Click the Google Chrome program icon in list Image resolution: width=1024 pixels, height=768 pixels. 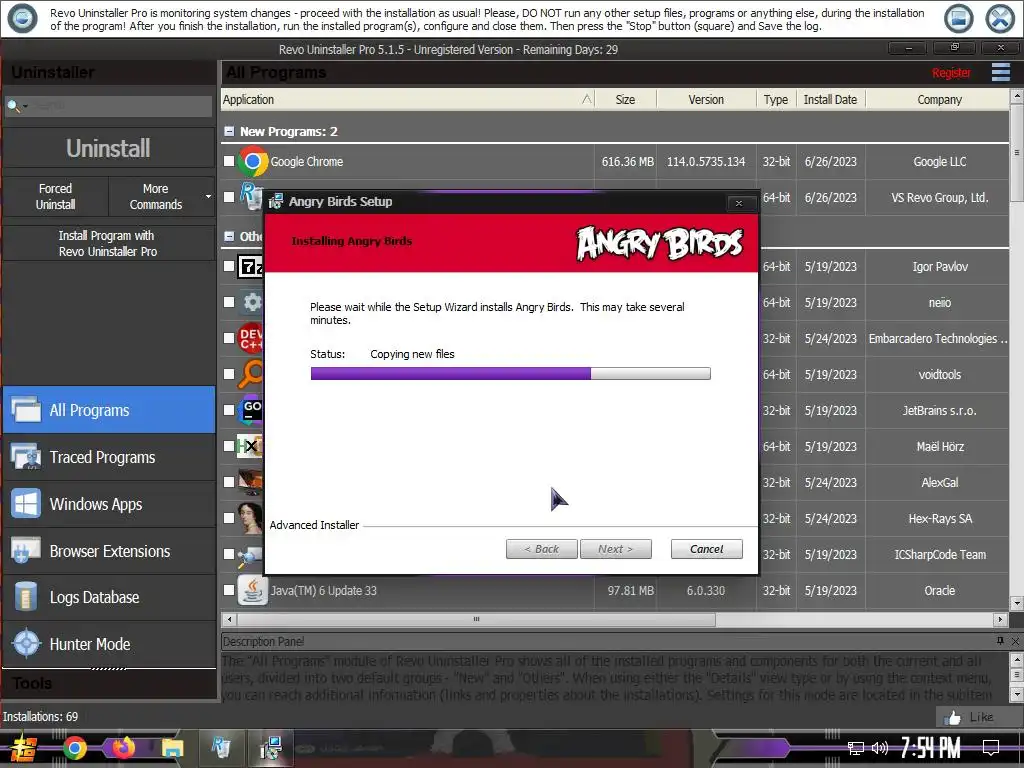click(253, 161)
